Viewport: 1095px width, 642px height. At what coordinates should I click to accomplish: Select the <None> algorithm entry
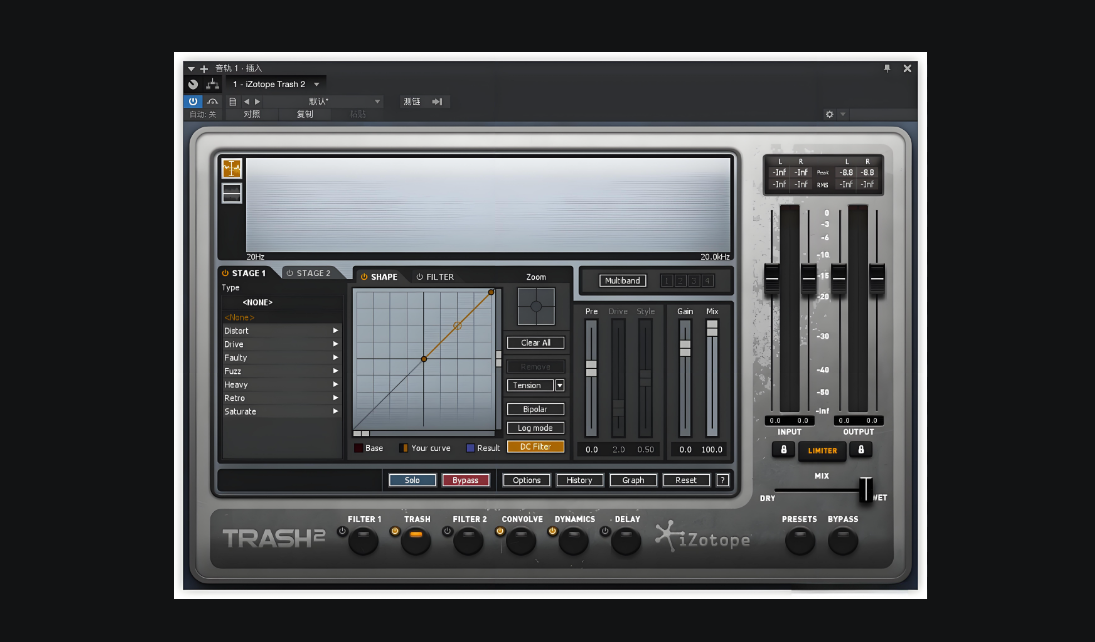pos(281,318)
